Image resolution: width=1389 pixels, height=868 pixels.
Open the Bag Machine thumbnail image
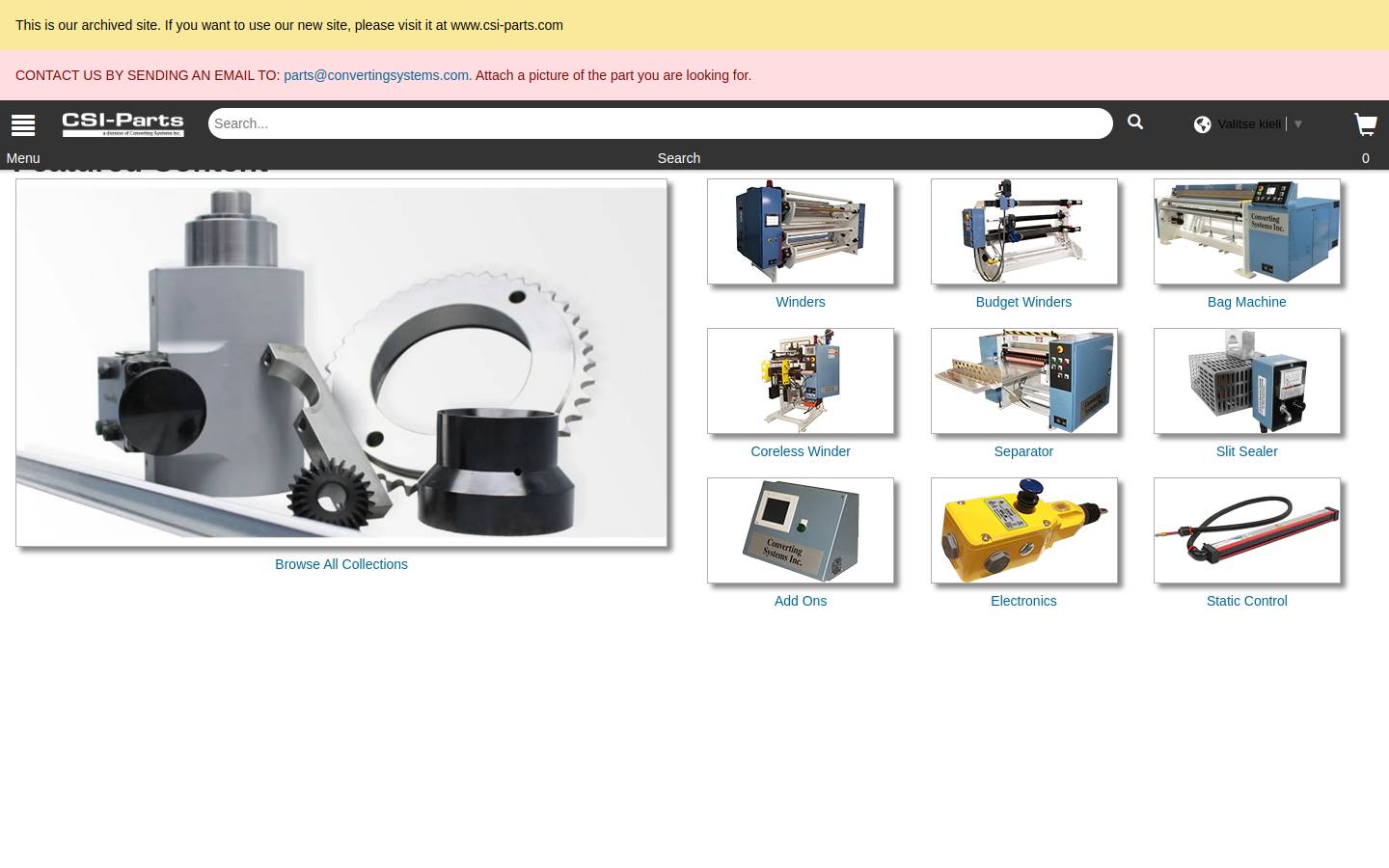point(1247,231)
